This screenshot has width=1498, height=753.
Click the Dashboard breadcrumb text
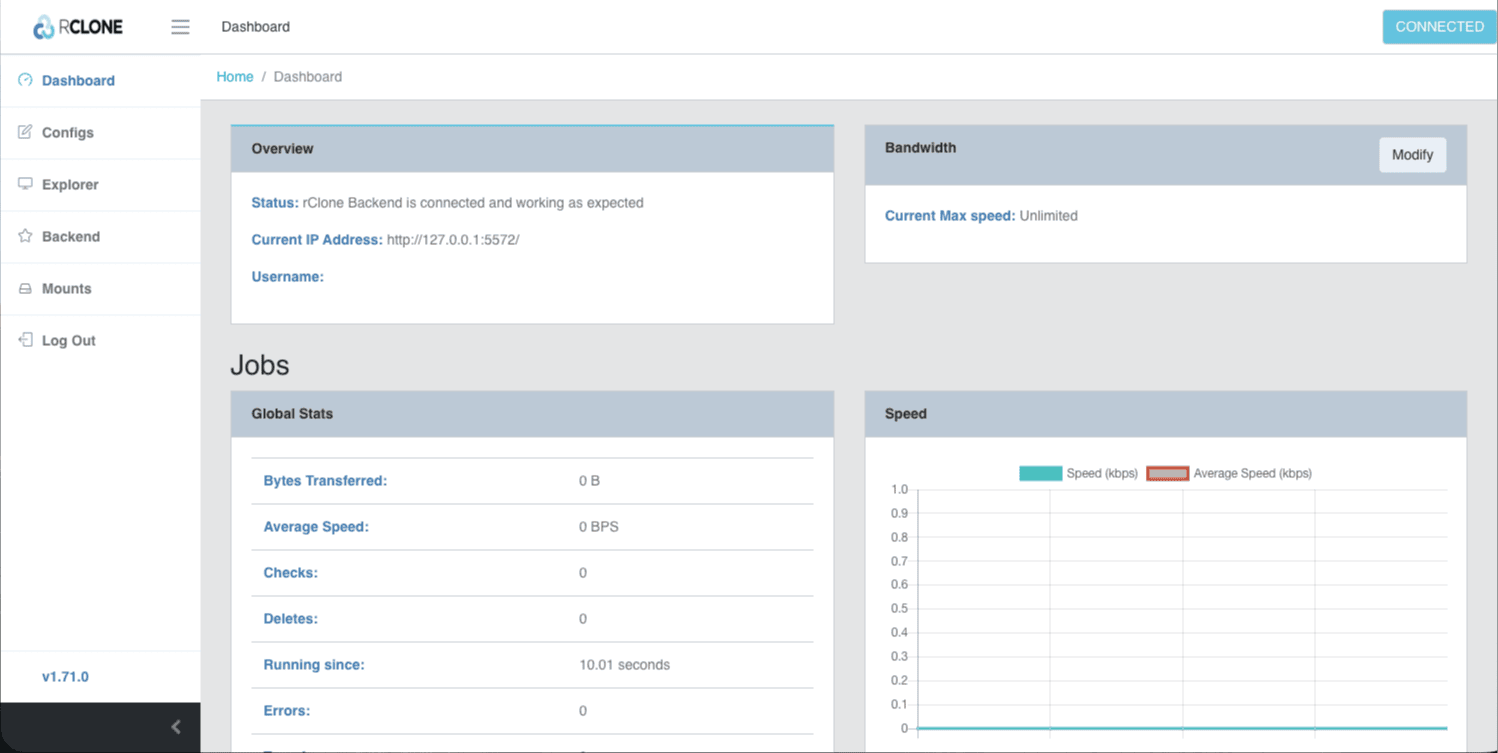click(308, 77)
